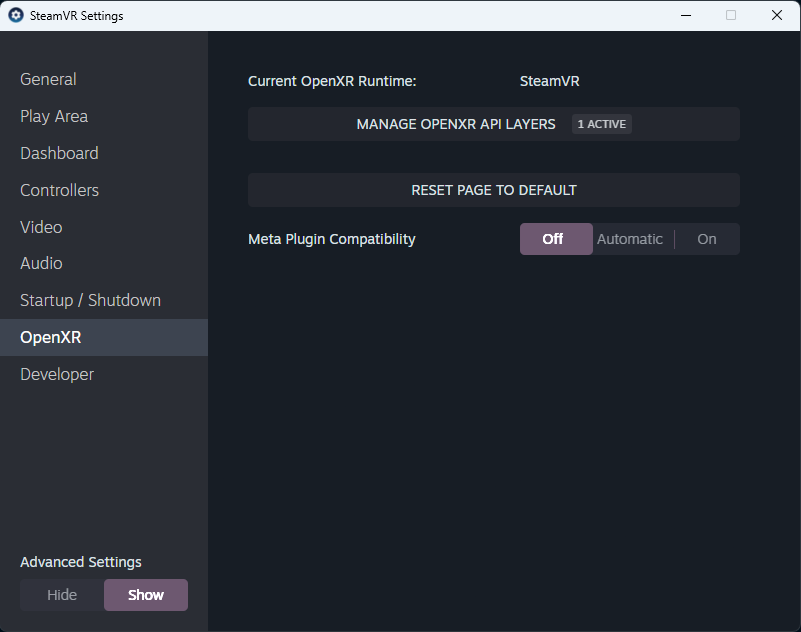Screen dimensions: 801x632
Task: Click Reset Page to Default
Action: [x=493, y=190]
